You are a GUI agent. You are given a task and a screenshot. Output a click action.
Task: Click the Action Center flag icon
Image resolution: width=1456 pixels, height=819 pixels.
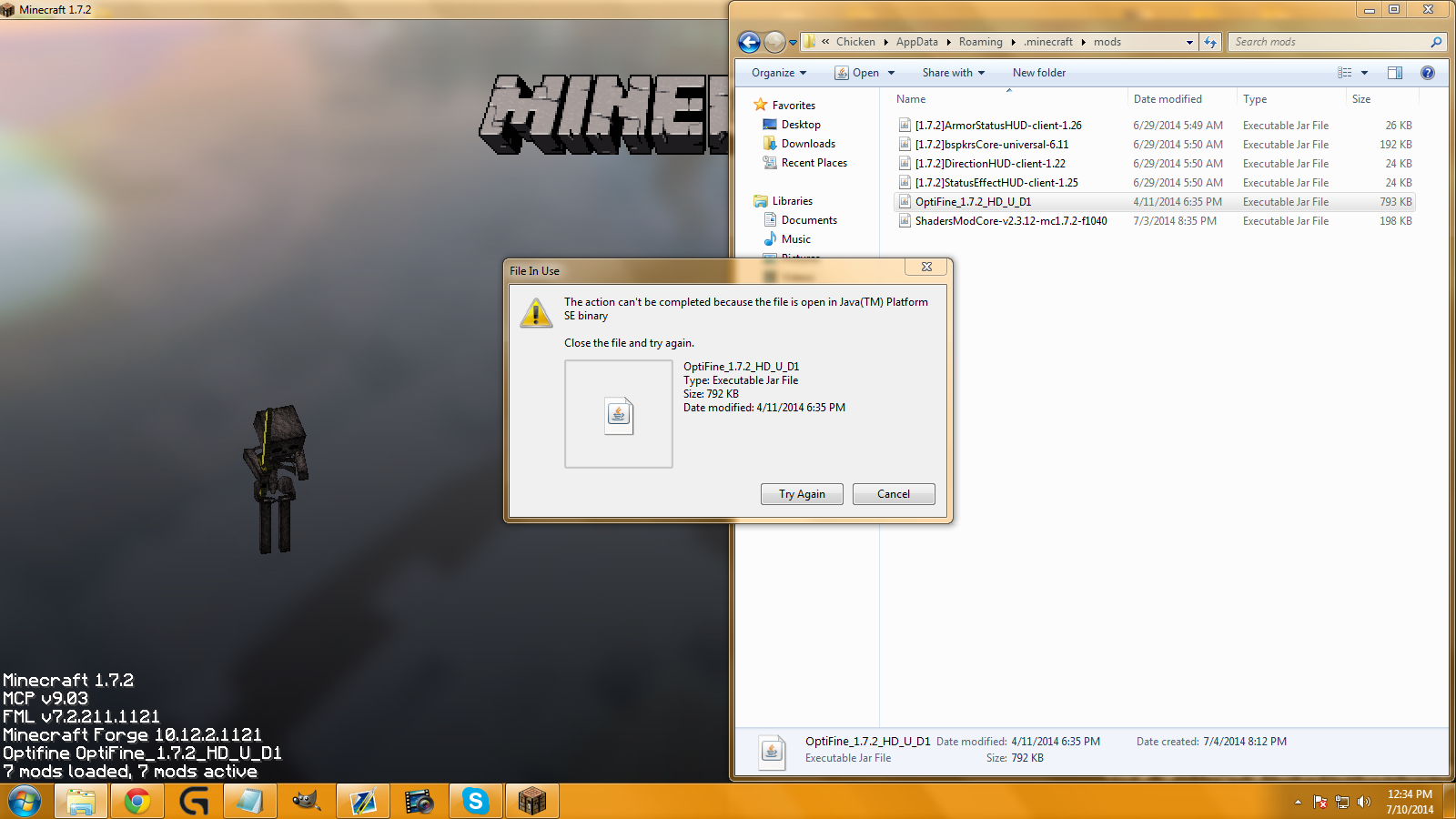(x=1320, y=802)
